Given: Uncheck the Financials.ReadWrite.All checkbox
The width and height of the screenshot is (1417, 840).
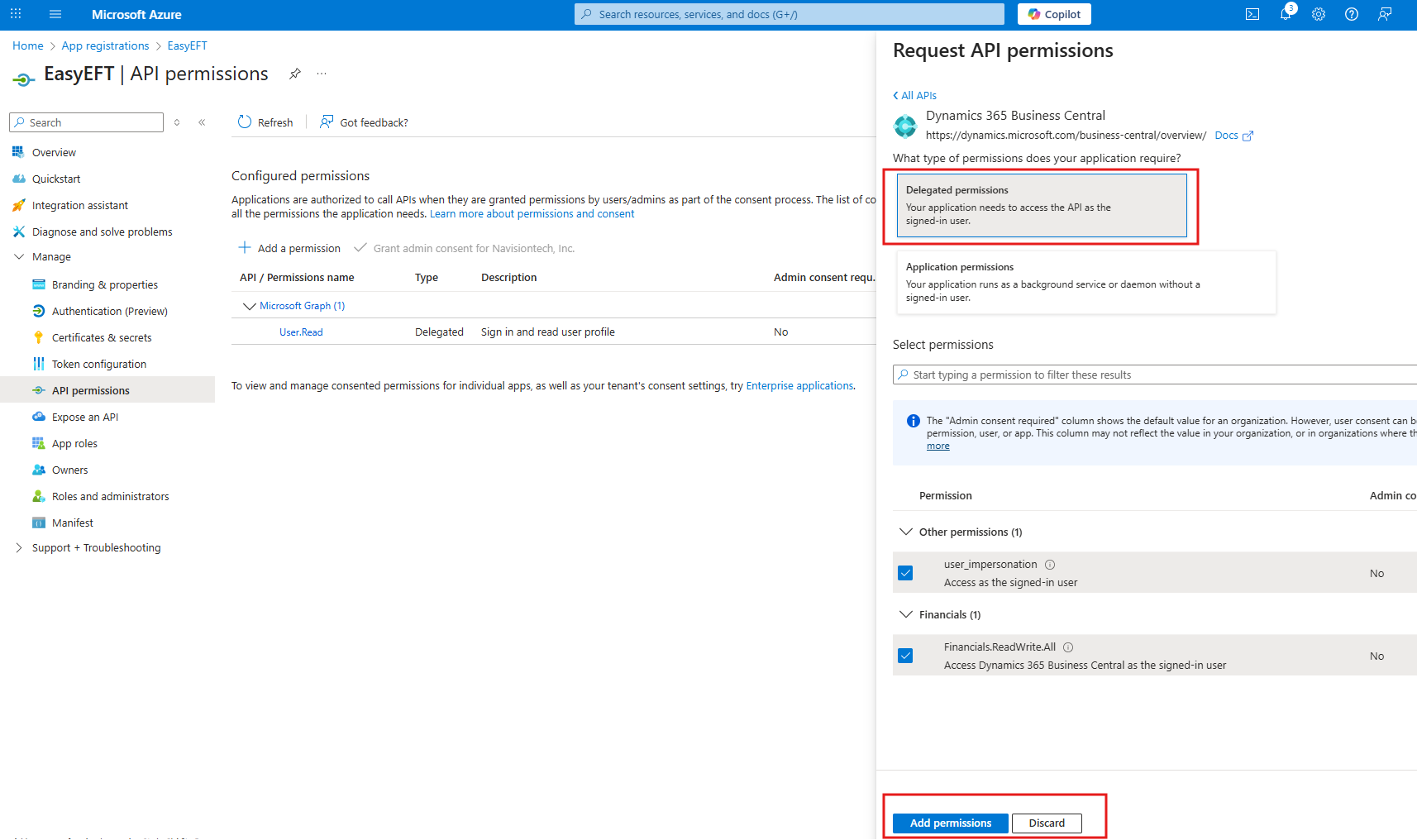Looking at the screenshot, I should coord(906,656).
